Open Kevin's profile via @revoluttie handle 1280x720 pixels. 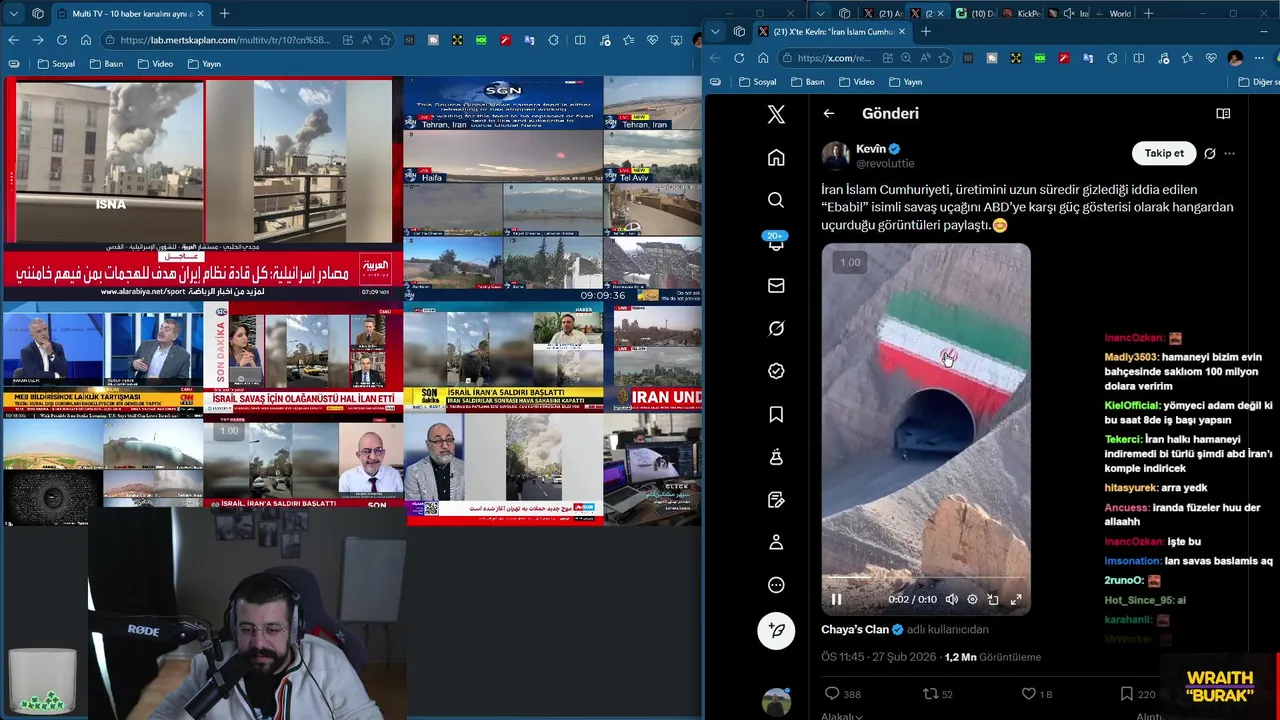pyautogui.click(x=885, y=164)
